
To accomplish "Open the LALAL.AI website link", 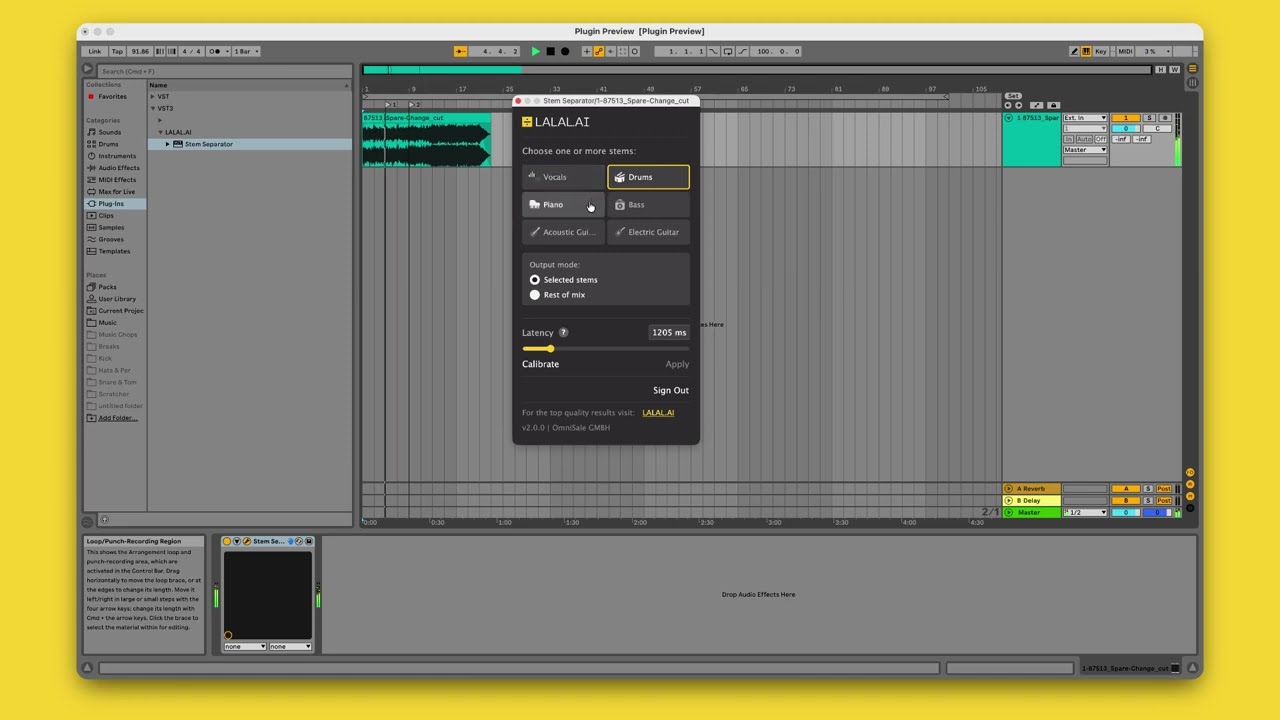I will [x=658, y=413].
